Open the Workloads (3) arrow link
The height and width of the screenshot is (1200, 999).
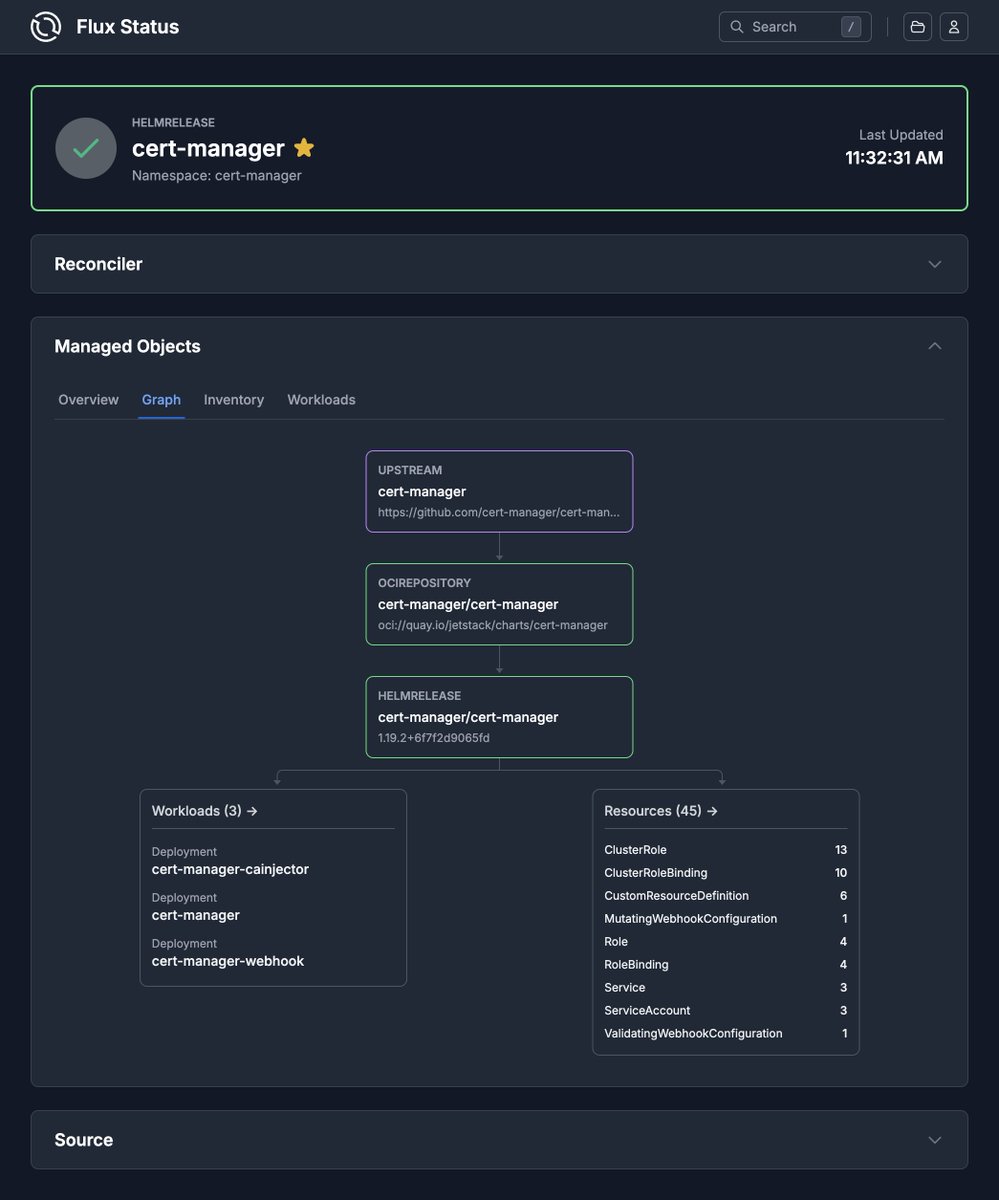coord(205,811)
